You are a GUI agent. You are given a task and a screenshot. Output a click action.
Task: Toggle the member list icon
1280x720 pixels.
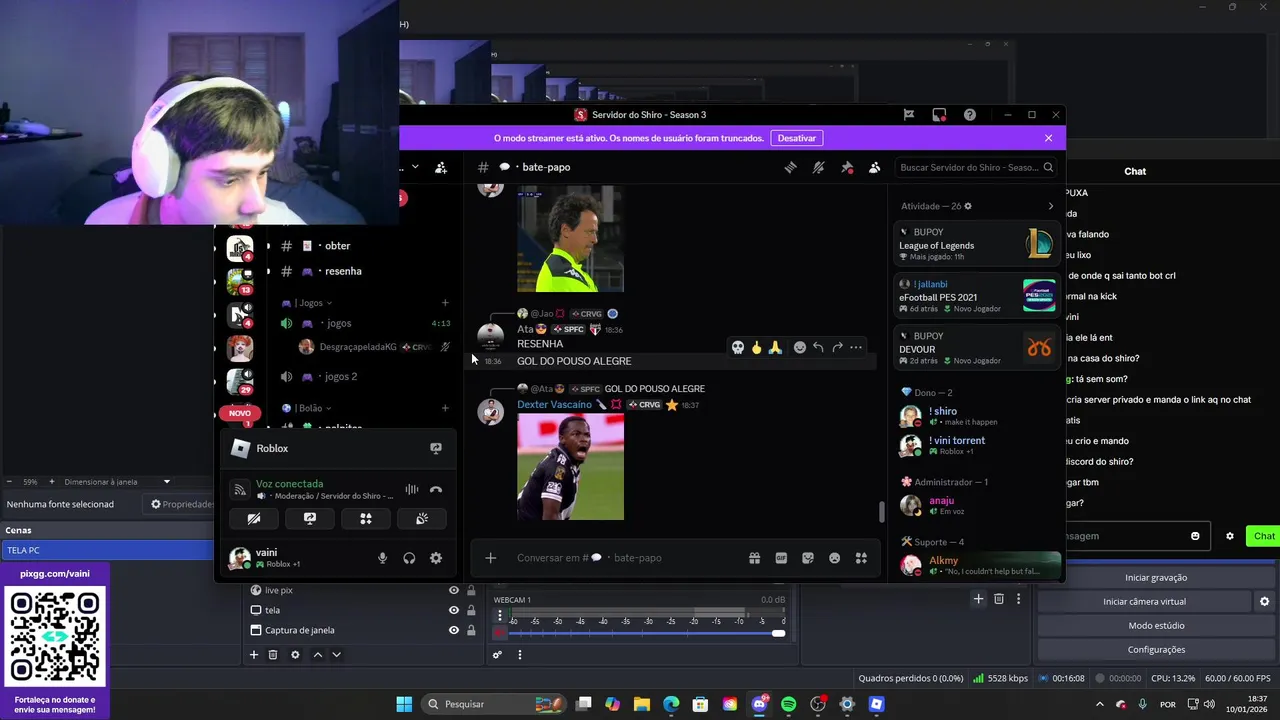(x=875, y=167)
